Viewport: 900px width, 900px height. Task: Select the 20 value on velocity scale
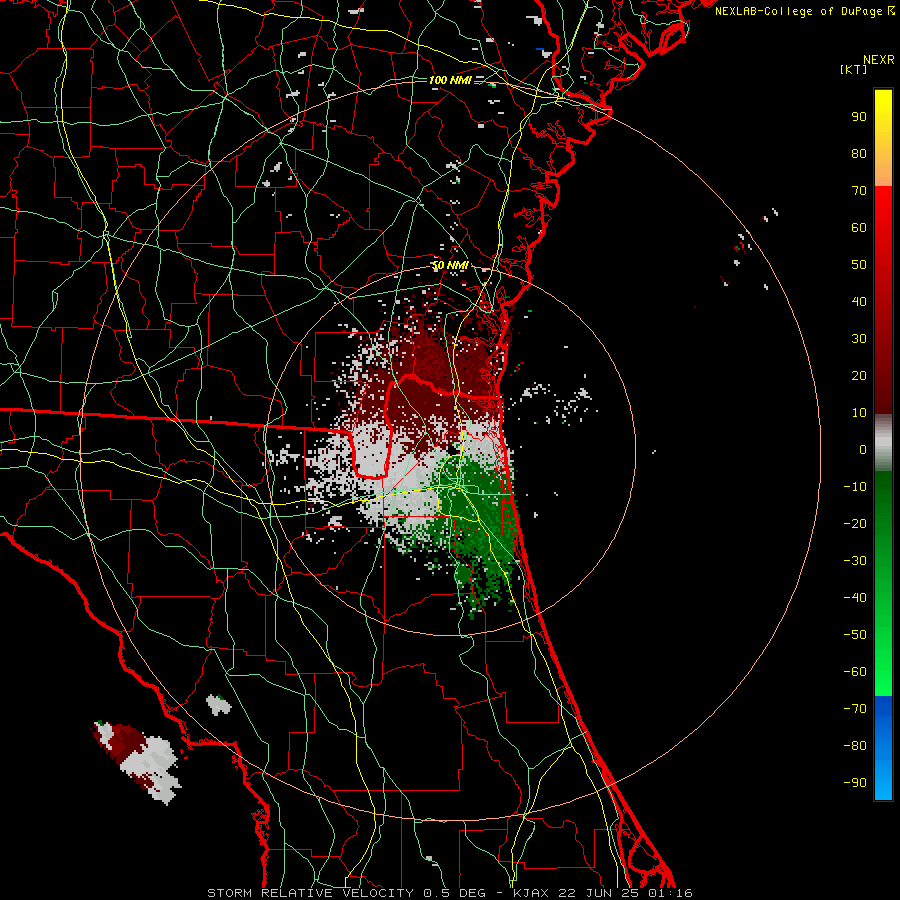859,376
